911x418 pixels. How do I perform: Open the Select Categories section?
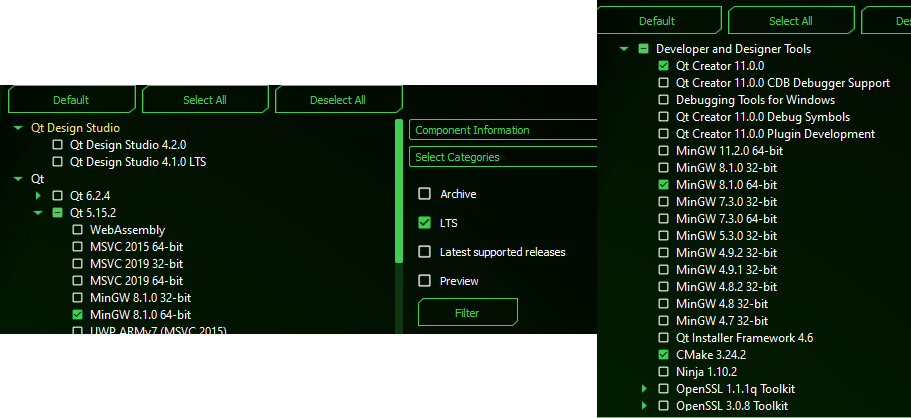[503, 157]
